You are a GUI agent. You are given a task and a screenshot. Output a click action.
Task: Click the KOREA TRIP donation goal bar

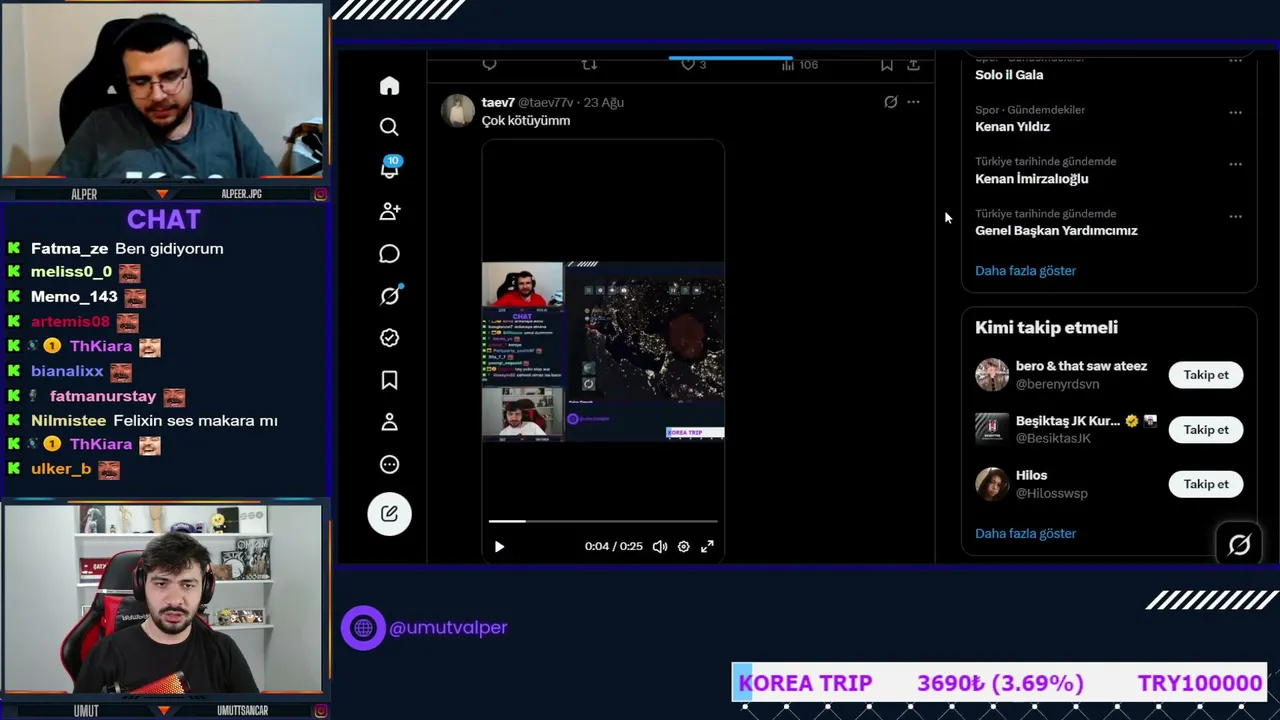coord(1000,683)
